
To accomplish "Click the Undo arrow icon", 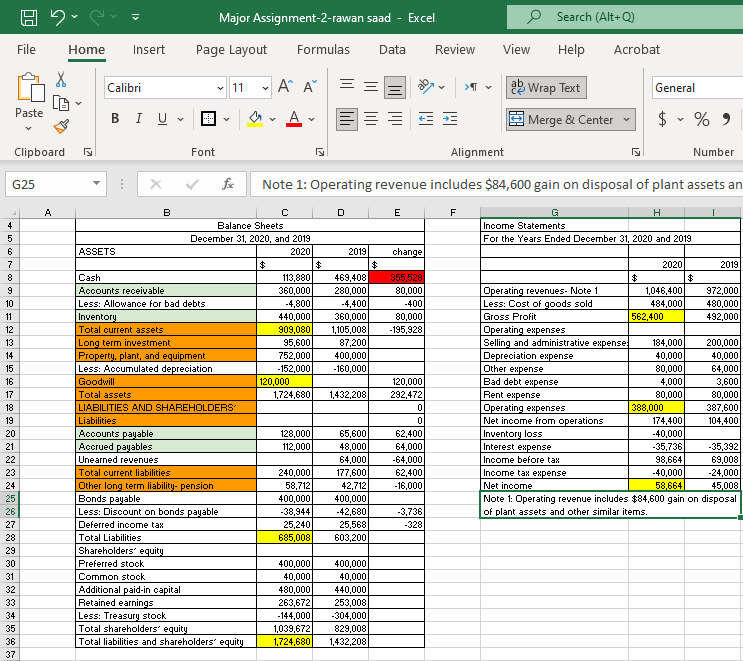I will point(58,17).
